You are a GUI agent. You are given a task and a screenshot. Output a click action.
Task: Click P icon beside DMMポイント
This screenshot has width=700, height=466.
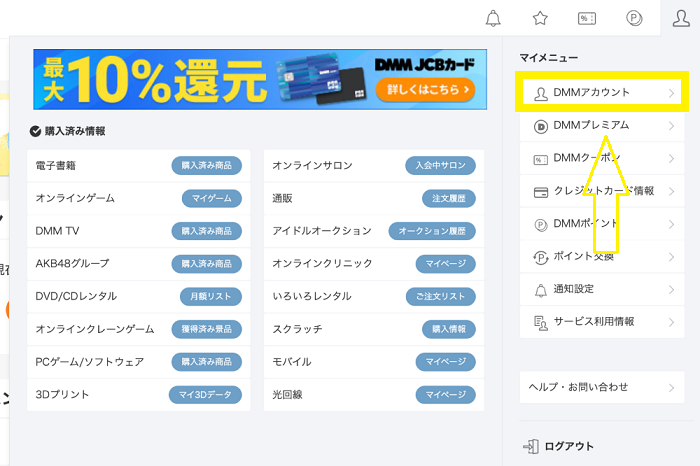(x=541, y=225)
